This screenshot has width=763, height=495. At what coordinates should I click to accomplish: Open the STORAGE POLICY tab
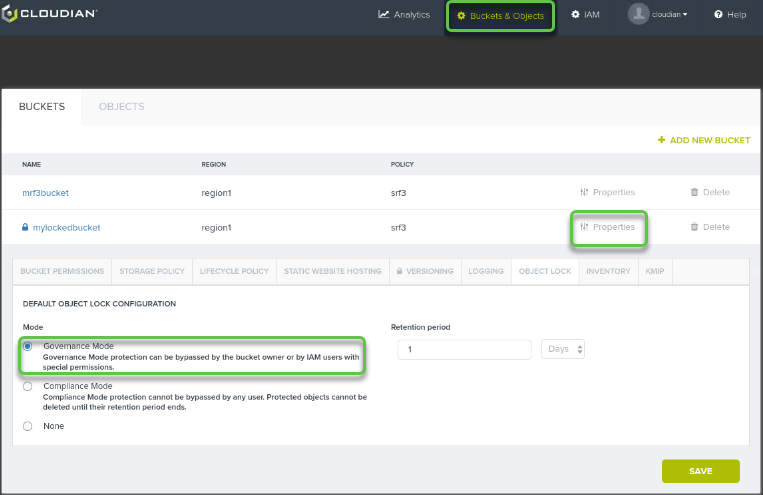tap(152, 271)
